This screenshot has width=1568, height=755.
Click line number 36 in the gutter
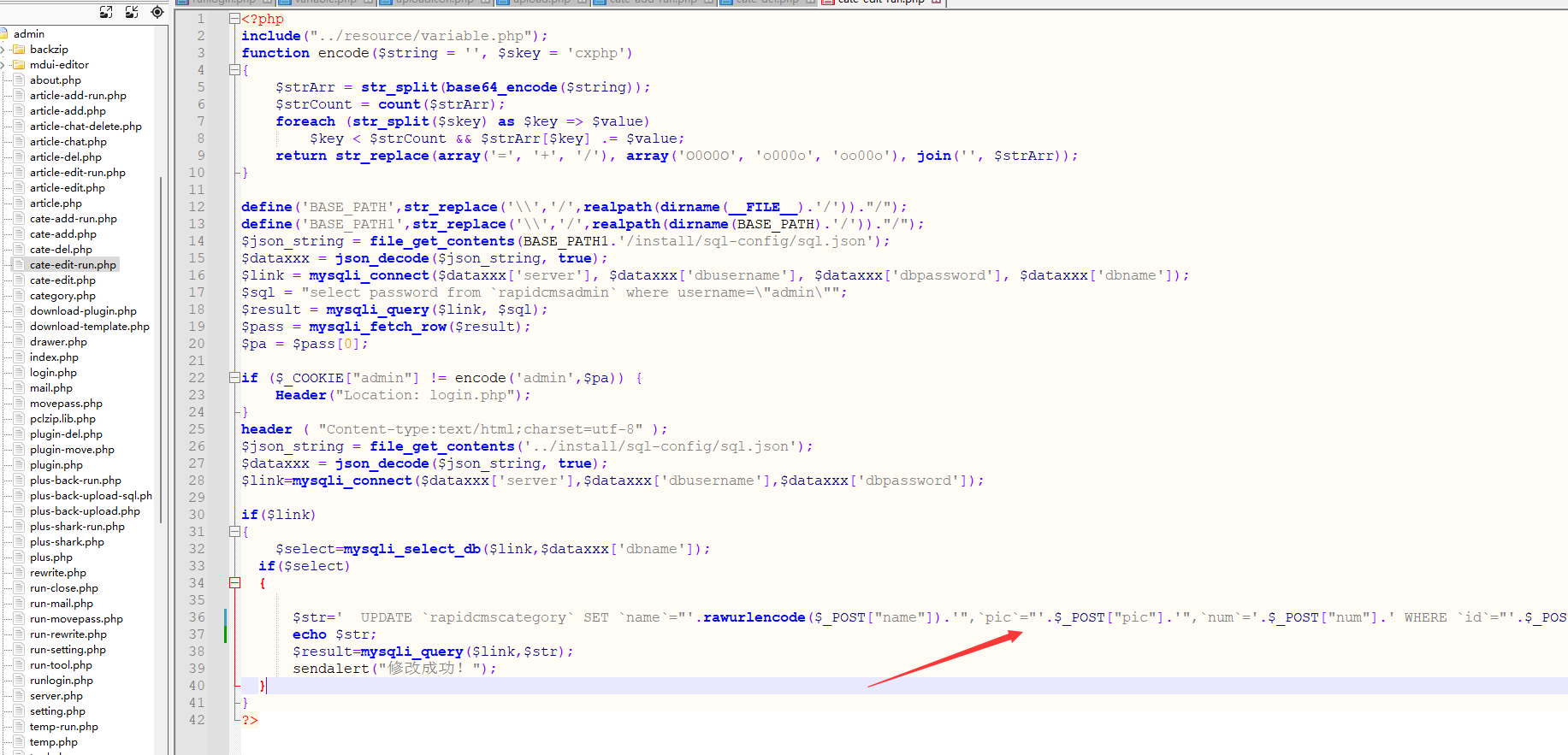point(197,617)
